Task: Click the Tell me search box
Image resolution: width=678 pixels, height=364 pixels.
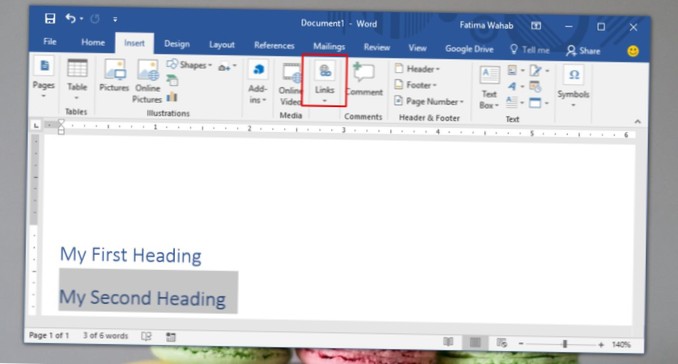Action: pyautogui.click(x=530, y=50)
